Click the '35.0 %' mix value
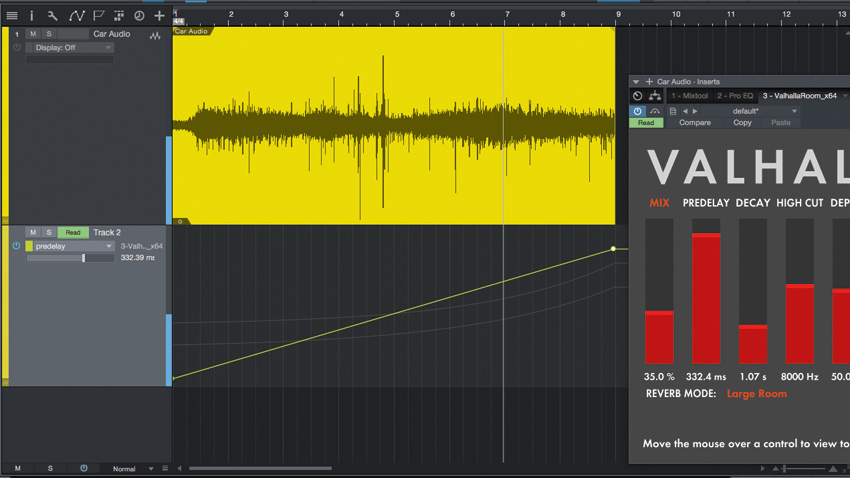 point(659,377)
